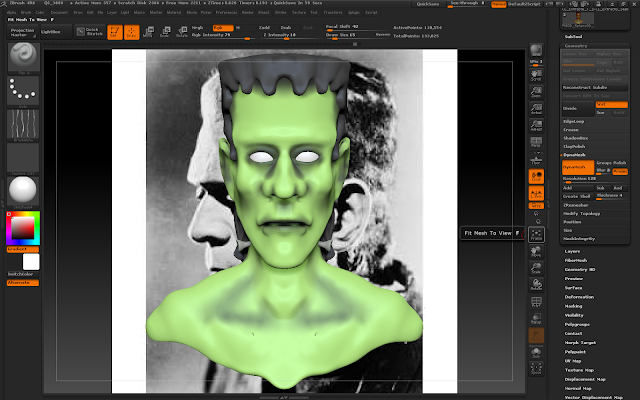This screenshot has height=400, width=640.
Task: Select the Rotate transform icon in top shelf
Action: [182, 32]
